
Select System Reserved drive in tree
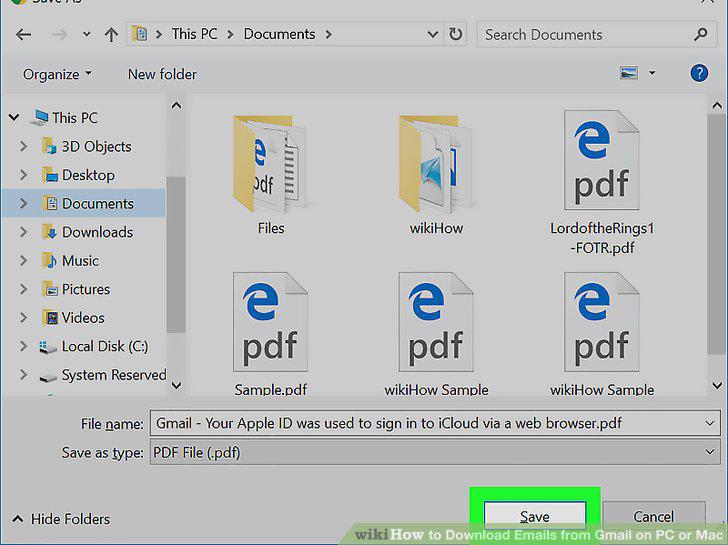(x=114, y=375)
